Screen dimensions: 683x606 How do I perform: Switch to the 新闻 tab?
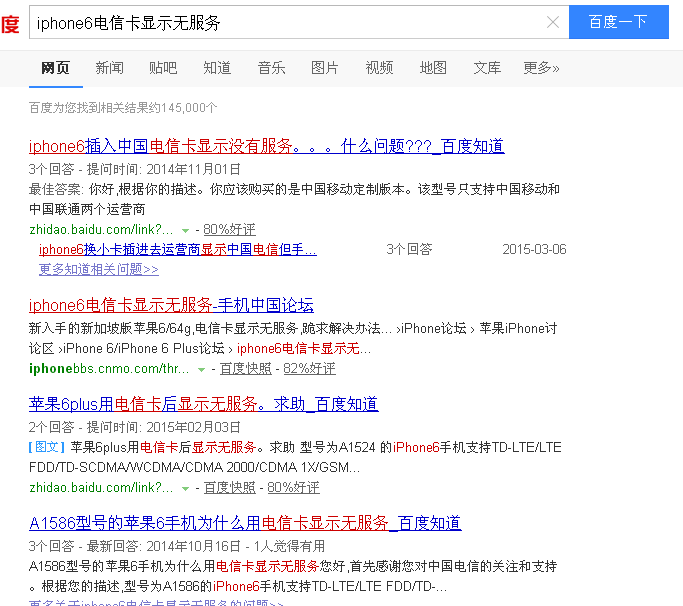pos(109,68)
